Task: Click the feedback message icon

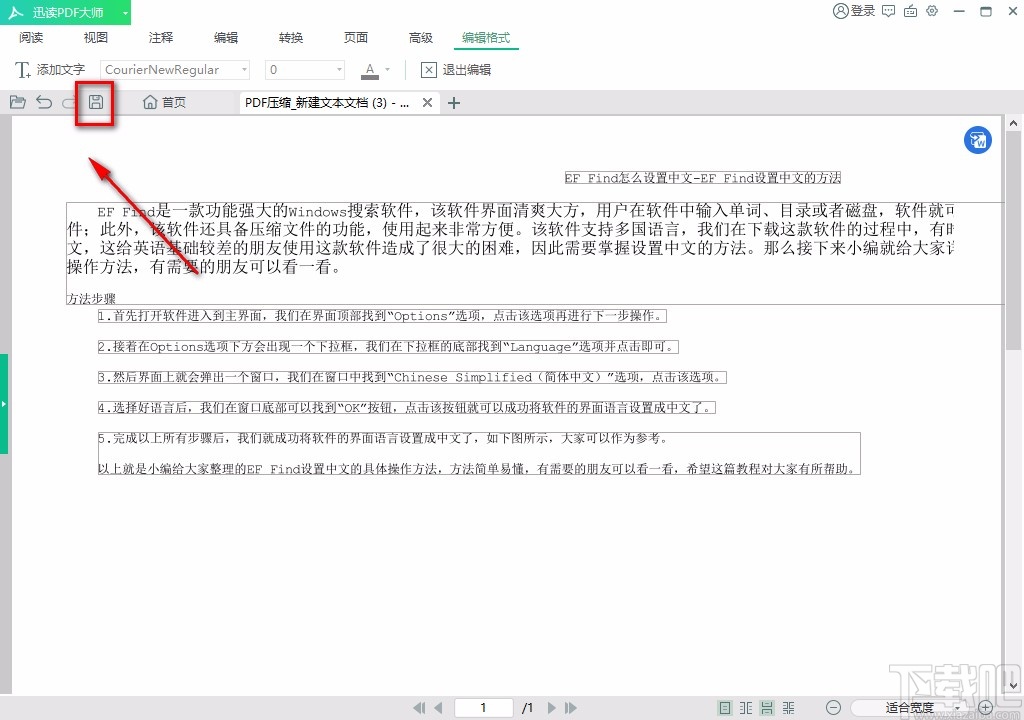Action: point(888,11)
